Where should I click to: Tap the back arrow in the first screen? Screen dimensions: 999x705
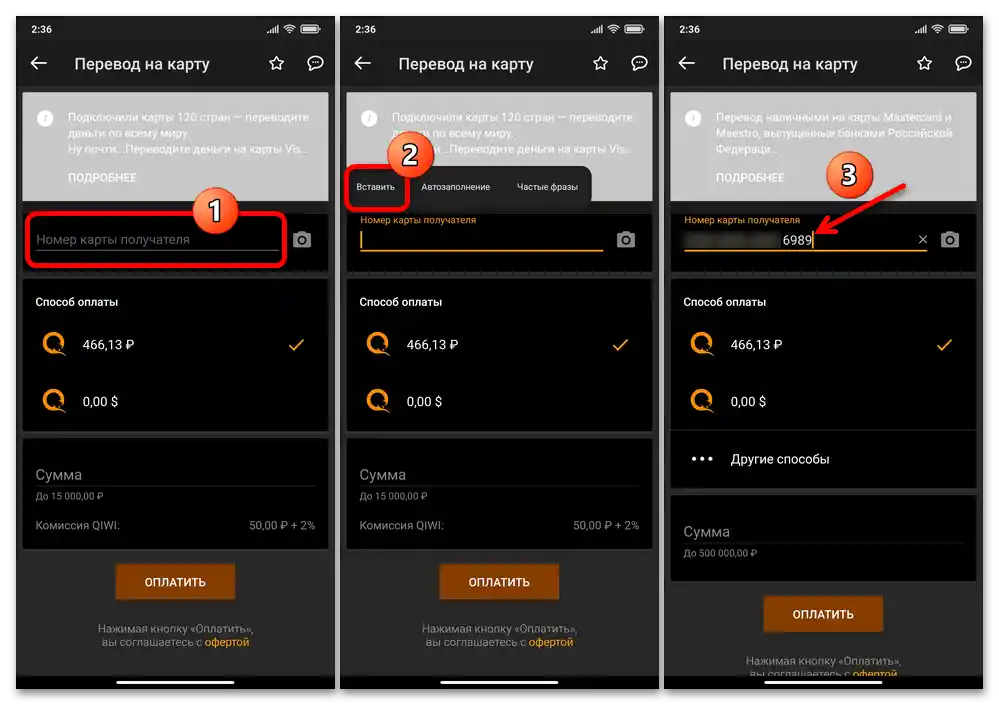point(39,63)
